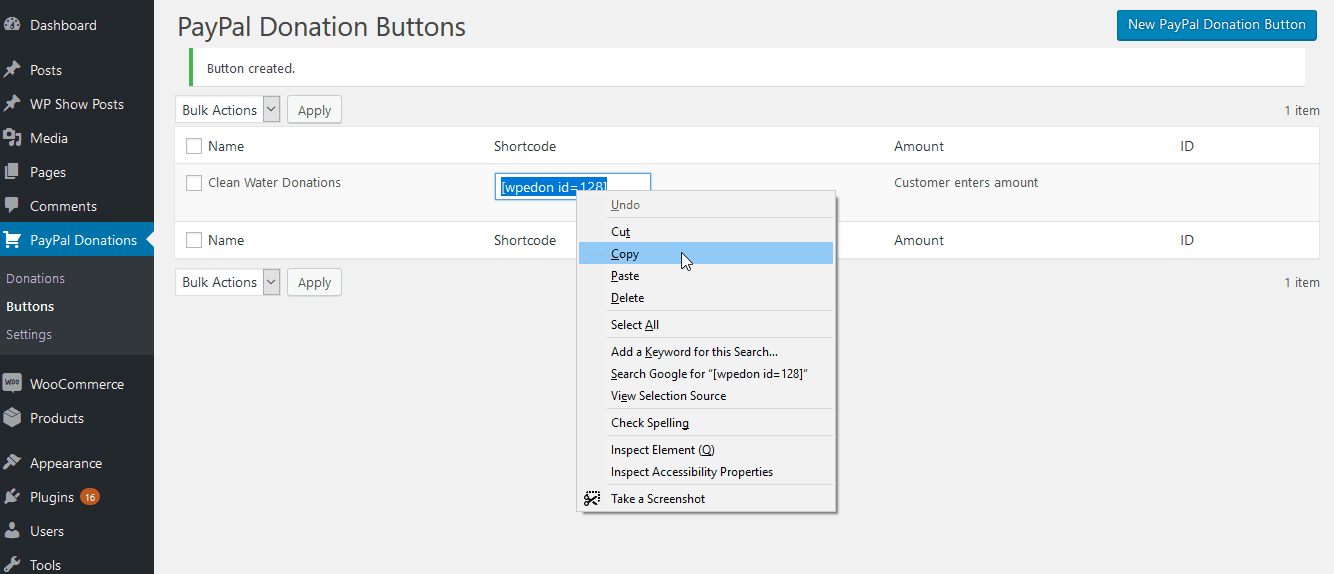Click the Plugins plug icon
The image size is (1334, 574).
[x=12, y=497]
